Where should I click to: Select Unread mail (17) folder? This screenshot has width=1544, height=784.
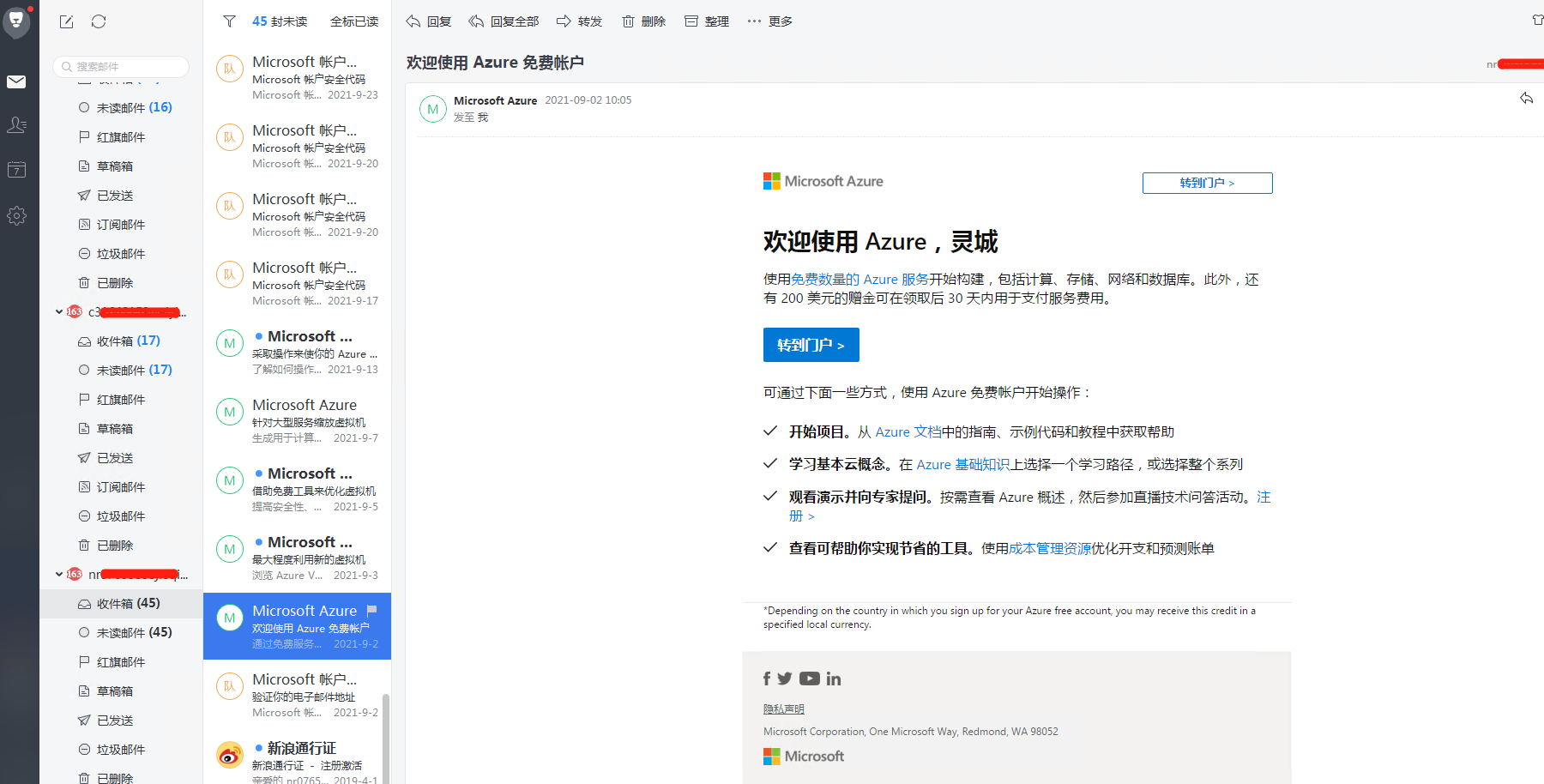click(121, 371)
